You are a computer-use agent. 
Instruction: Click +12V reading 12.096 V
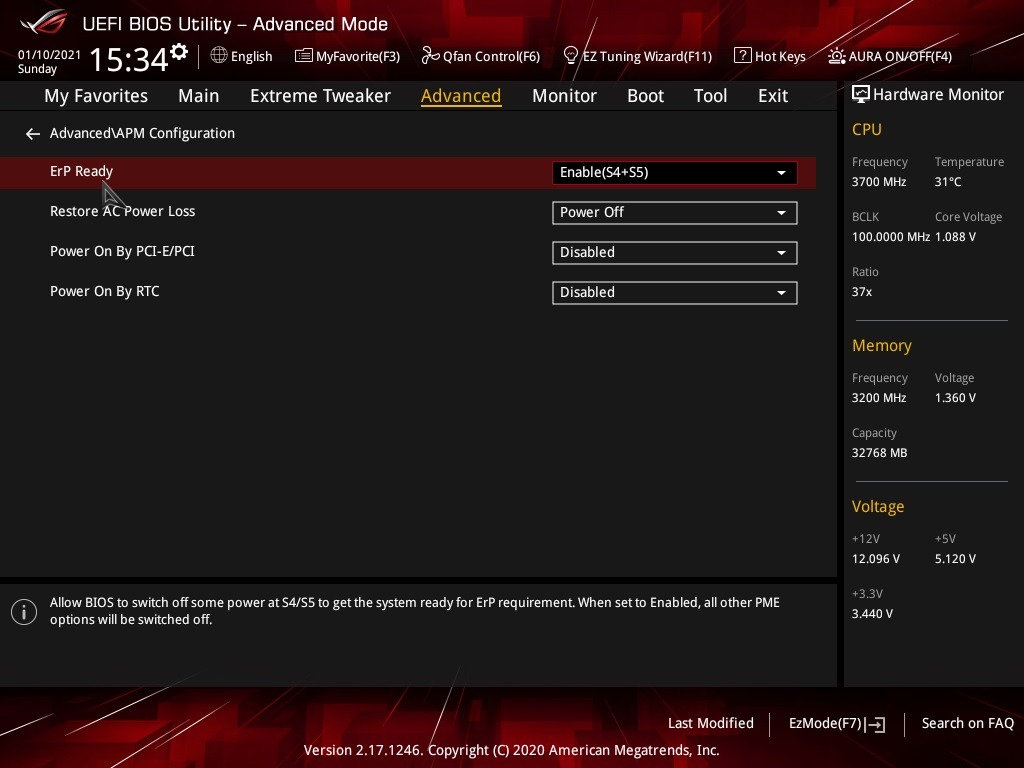(875, 559)
